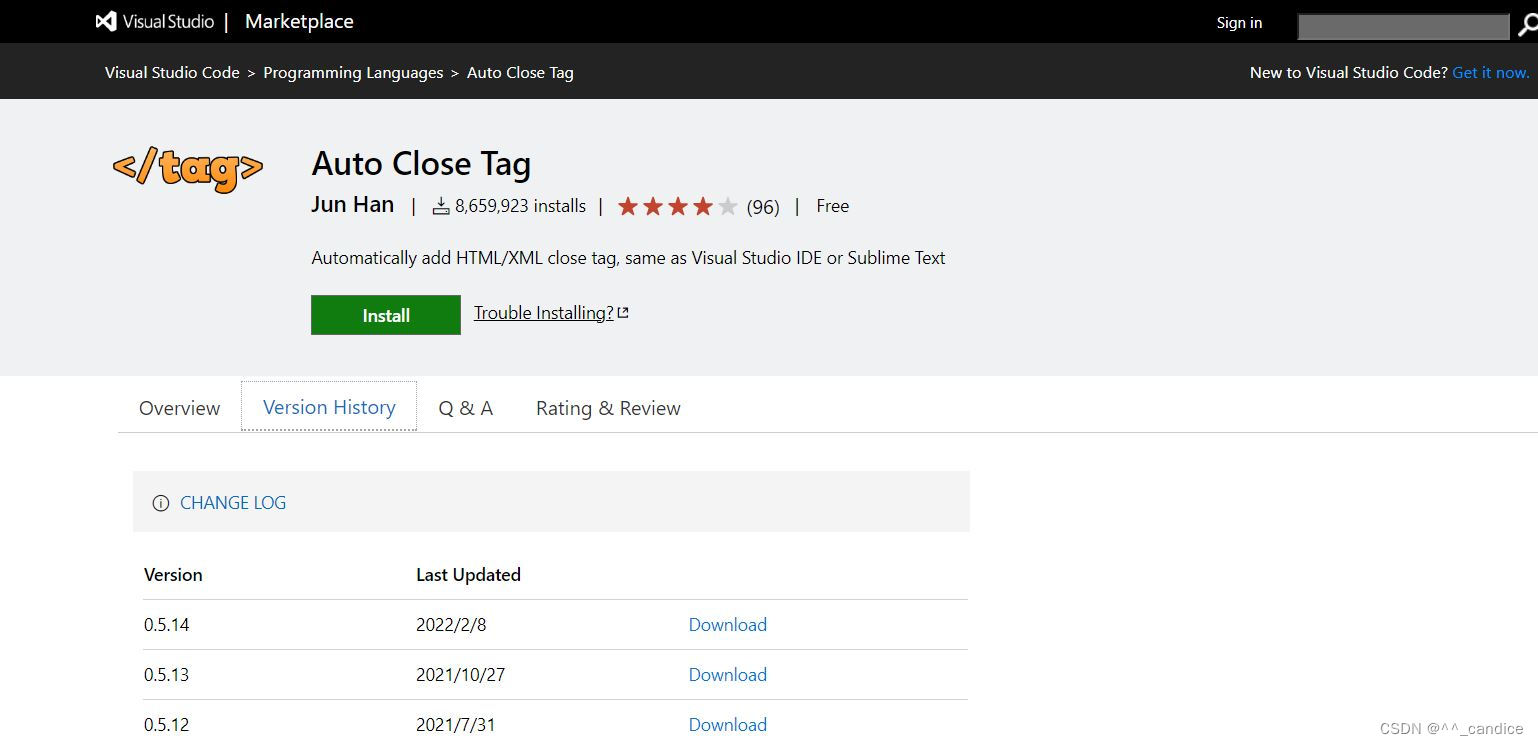The width and height of the screenshot is (1538, 745).
Task: Click the Install button
Action: click(386, 315)
